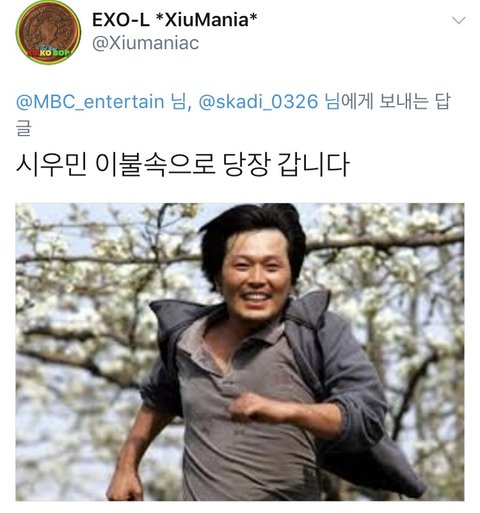The height and width of the screenshot is (513, 480).
Task: Open the attached running man photo
Action: [x=240, y=352]
